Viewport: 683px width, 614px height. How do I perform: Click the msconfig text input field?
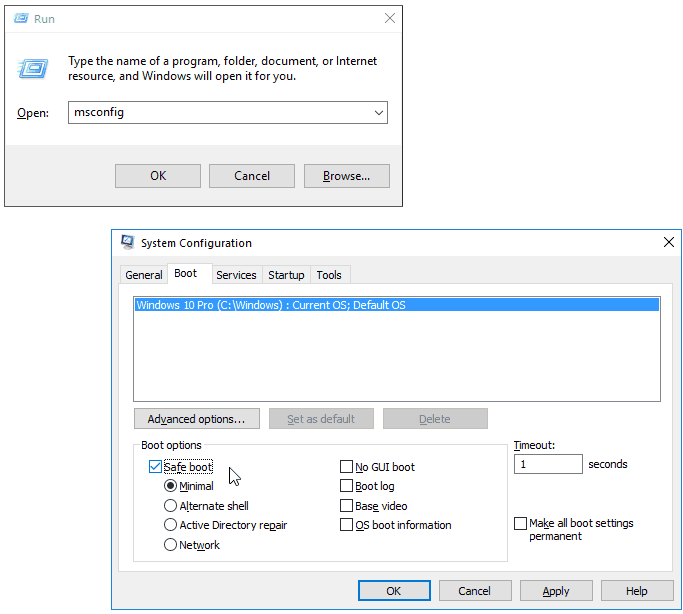click(x=218, y=113)
